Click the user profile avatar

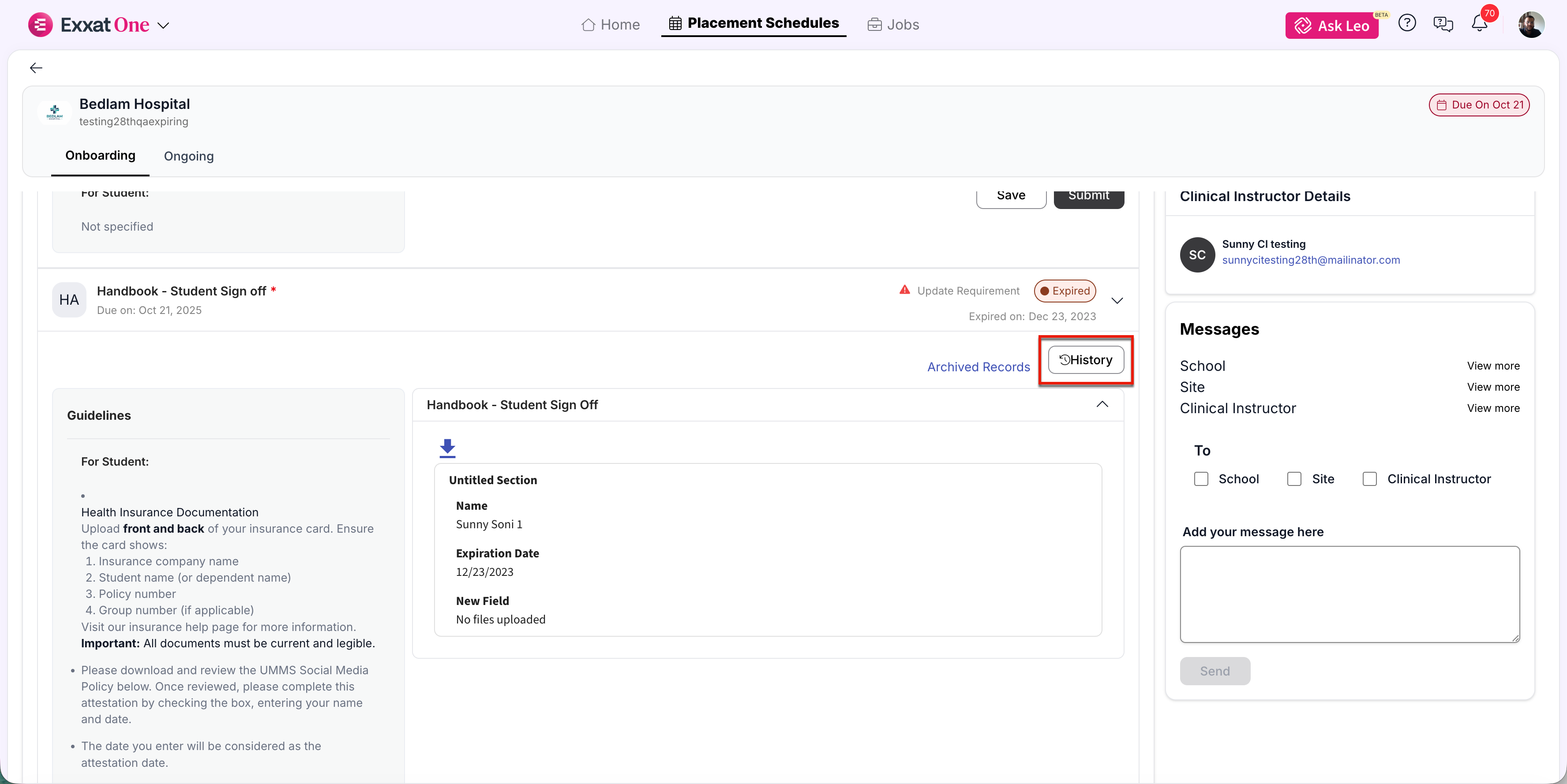tap(1530, 24)
